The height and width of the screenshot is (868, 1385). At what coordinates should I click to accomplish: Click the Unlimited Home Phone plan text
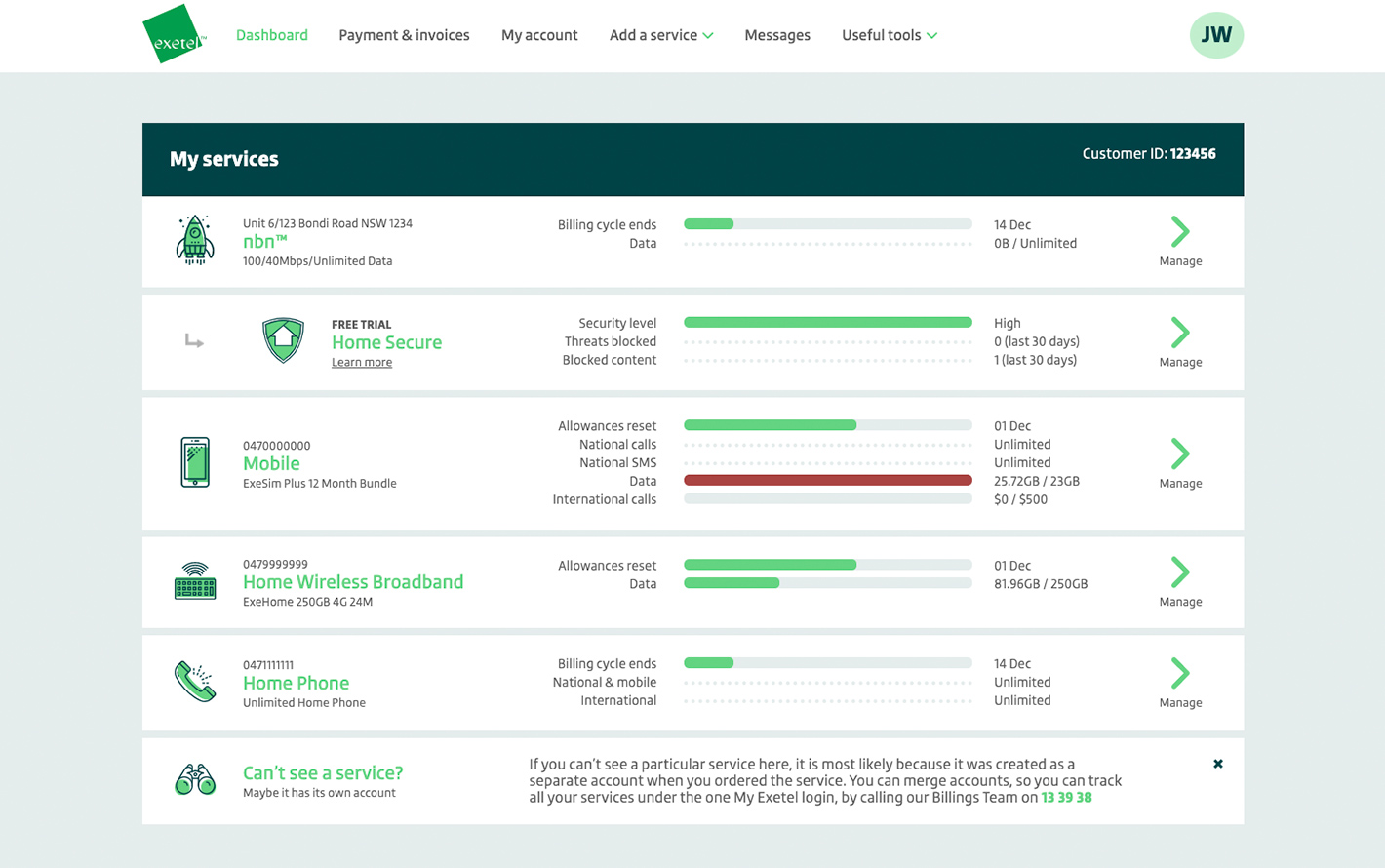304,703
